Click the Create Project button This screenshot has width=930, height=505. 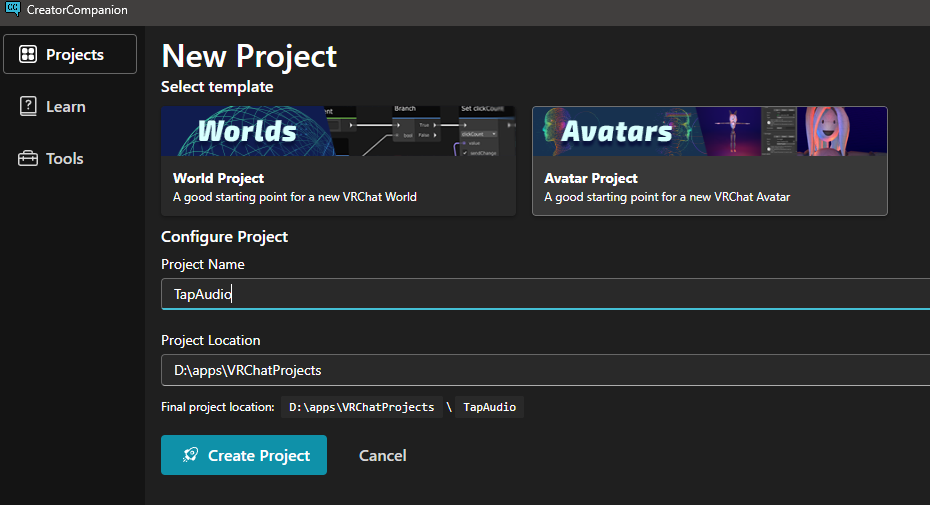coord(244,455)
